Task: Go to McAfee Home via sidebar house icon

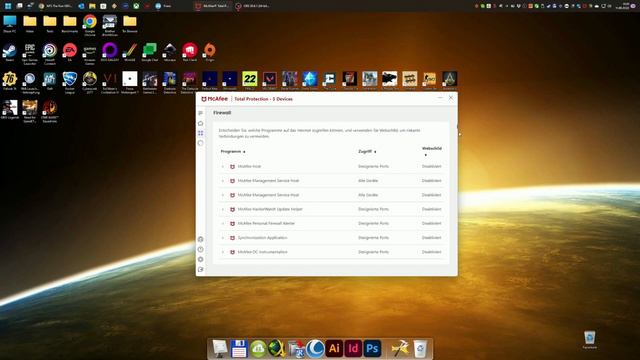Action: [200, 123]
